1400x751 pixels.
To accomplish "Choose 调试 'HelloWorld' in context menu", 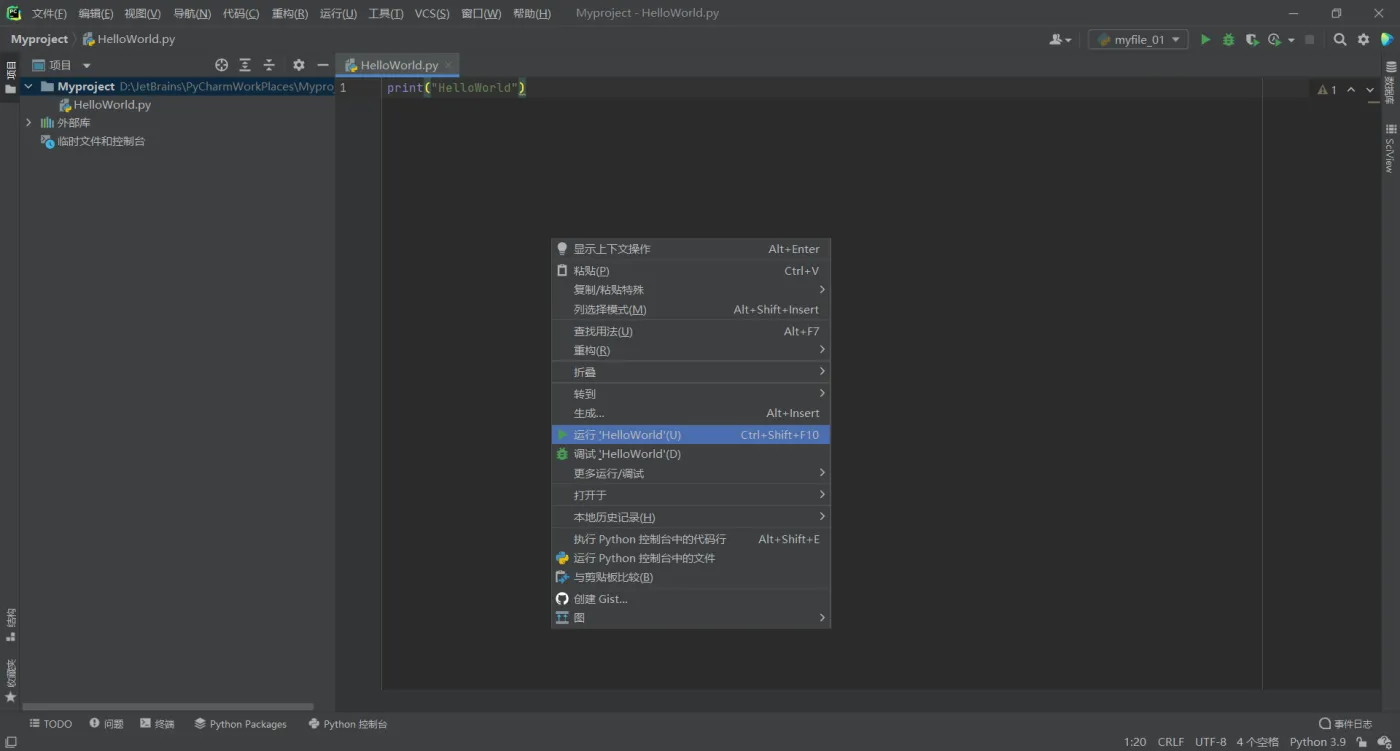I will [x=691, y=454].
